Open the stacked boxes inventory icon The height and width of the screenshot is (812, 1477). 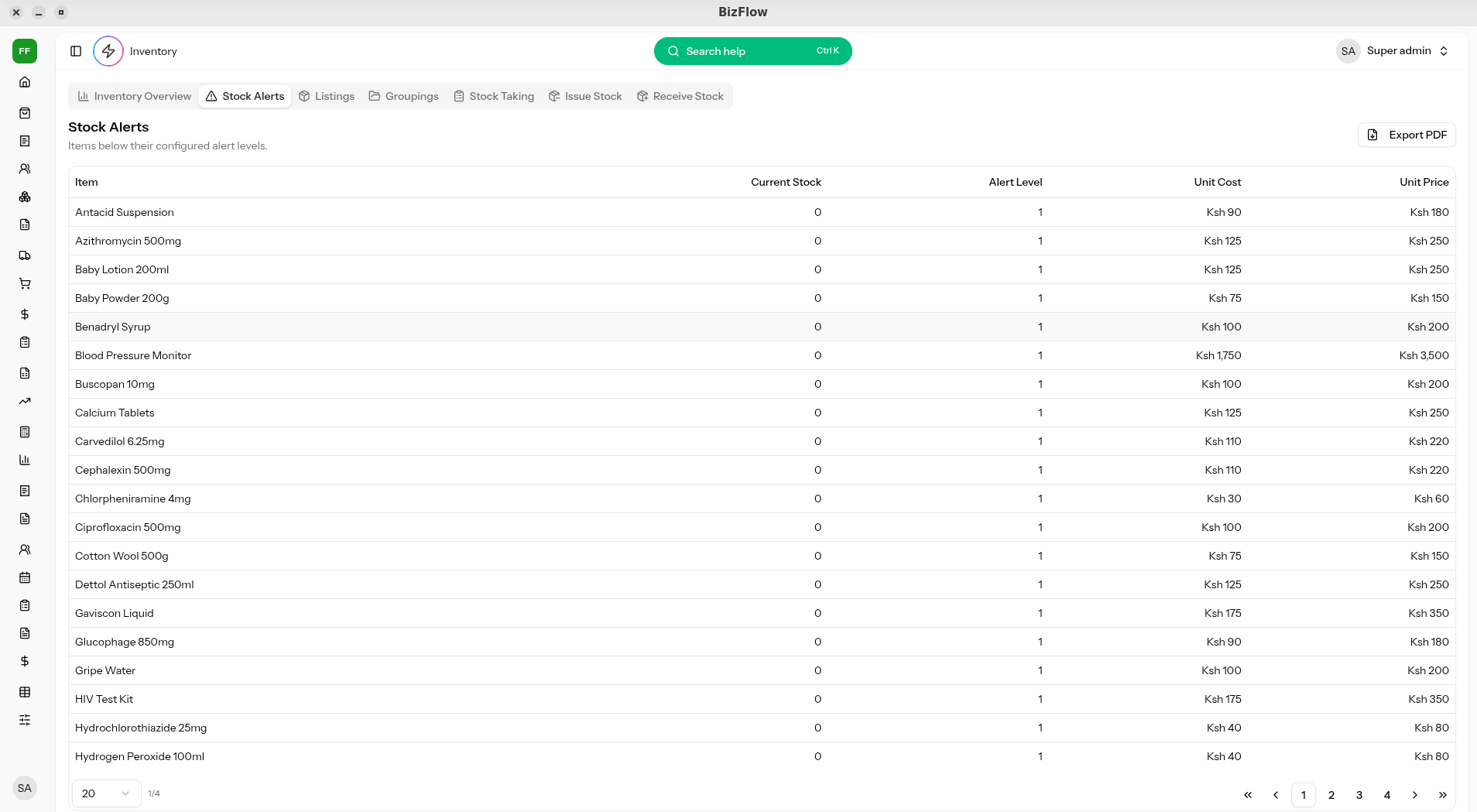click(x=25, y=197)
